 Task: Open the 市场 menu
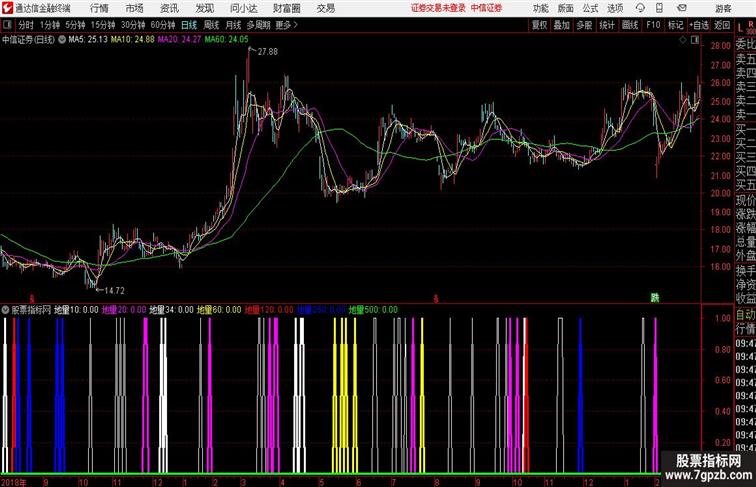(135, 8)
